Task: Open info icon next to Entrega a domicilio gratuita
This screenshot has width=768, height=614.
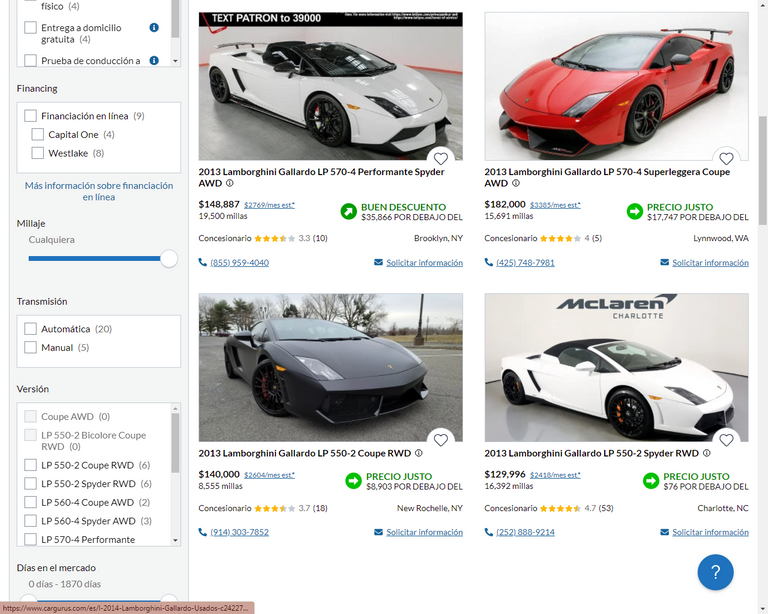Action: [x=154, y=27]
